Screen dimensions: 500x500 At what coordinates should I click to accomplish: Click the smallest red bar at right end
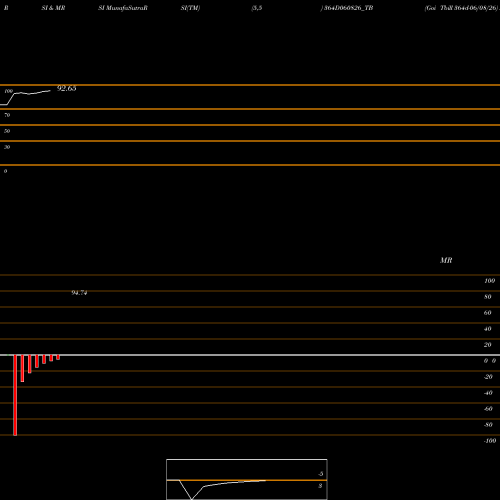(58, 357)
